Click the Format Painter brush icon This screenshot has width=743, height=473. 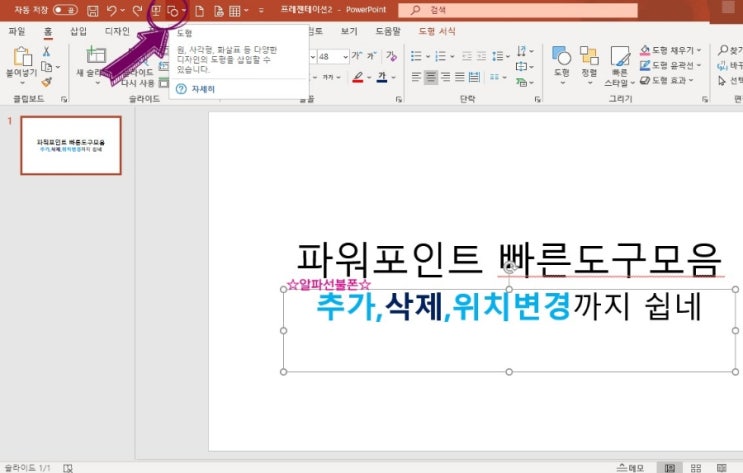(46, 82)
